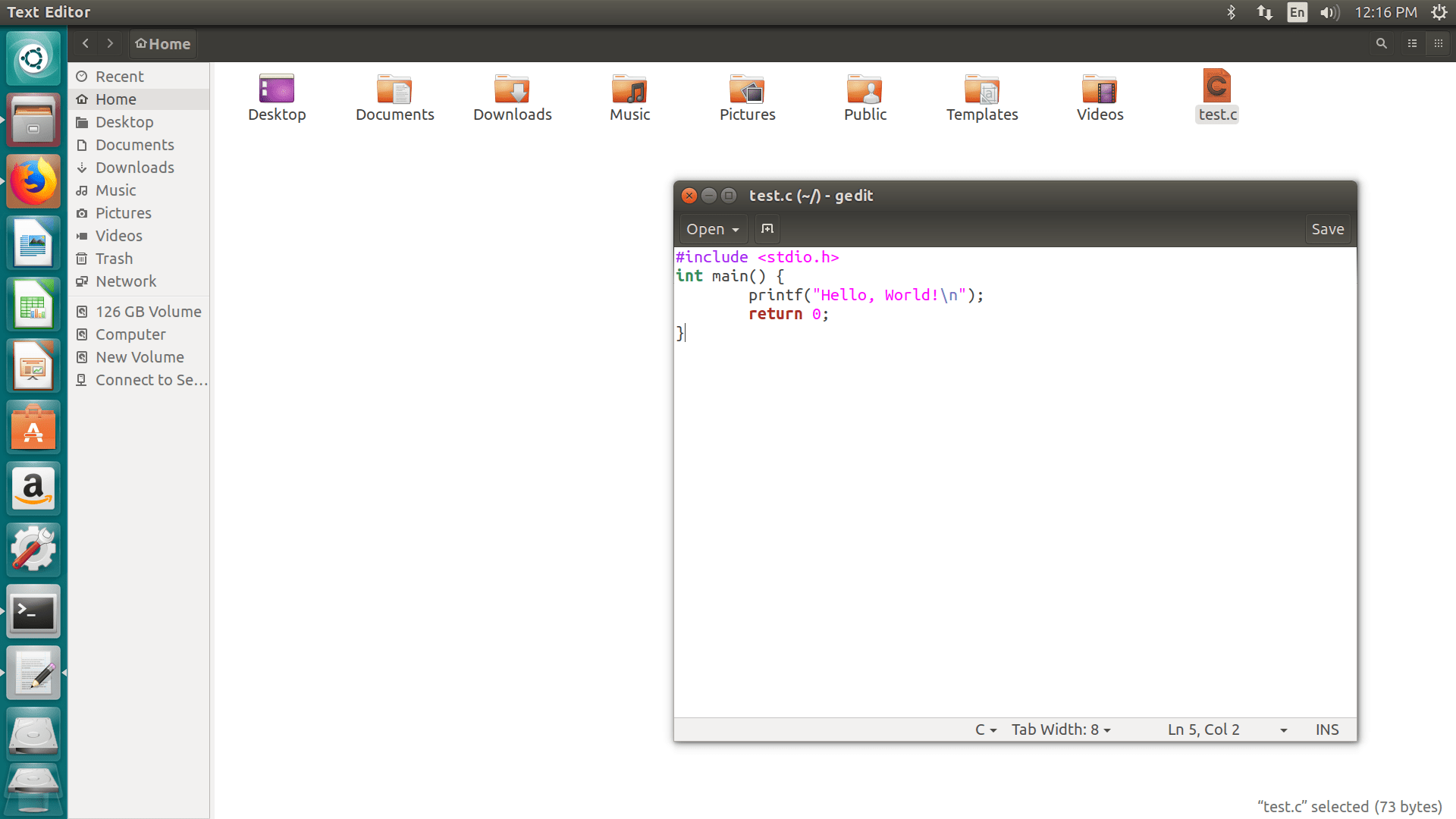Open the keyboard layout menu labeled En
The image size is (1456, 819).
[1297, 12]
